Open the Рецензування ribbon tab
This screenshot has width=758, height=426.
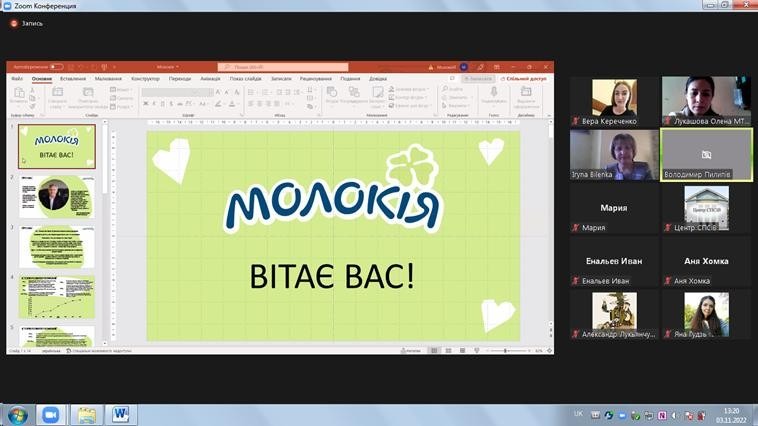click(316, 78)
